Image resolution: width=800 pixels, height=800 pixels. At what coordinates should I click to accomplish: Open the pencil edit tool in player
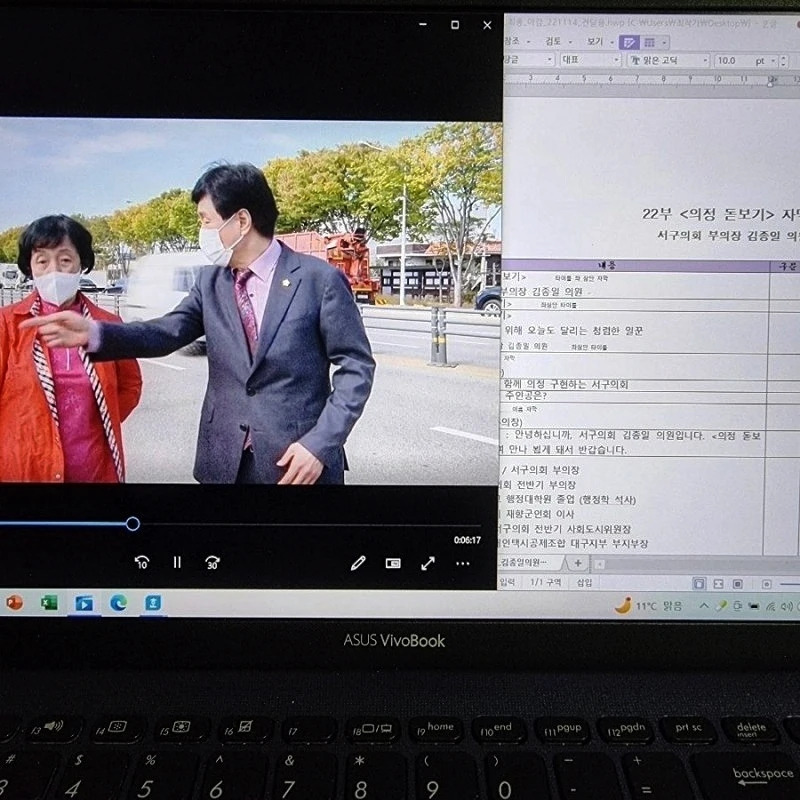358,563
